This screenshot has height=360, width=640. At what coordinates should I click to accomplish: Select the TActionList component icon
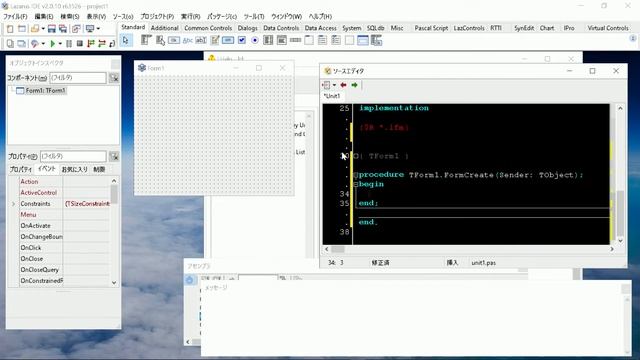pyautogui.click(x=376, y=40)
